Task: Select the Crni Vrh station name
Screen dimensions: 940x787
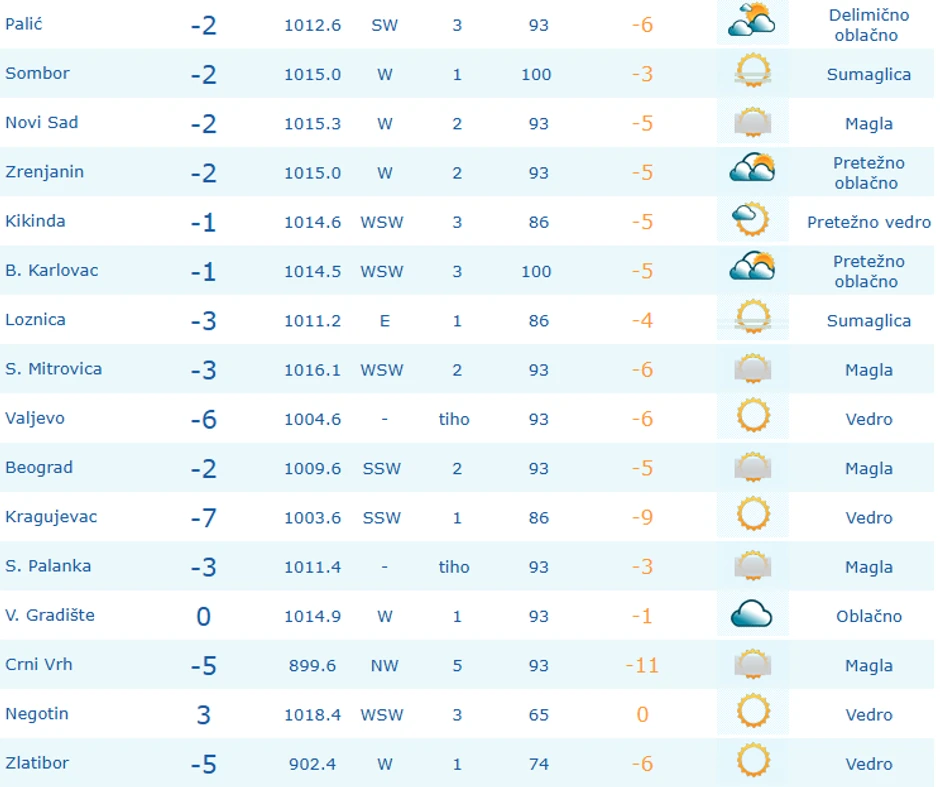Action: [x=38, y=664]
